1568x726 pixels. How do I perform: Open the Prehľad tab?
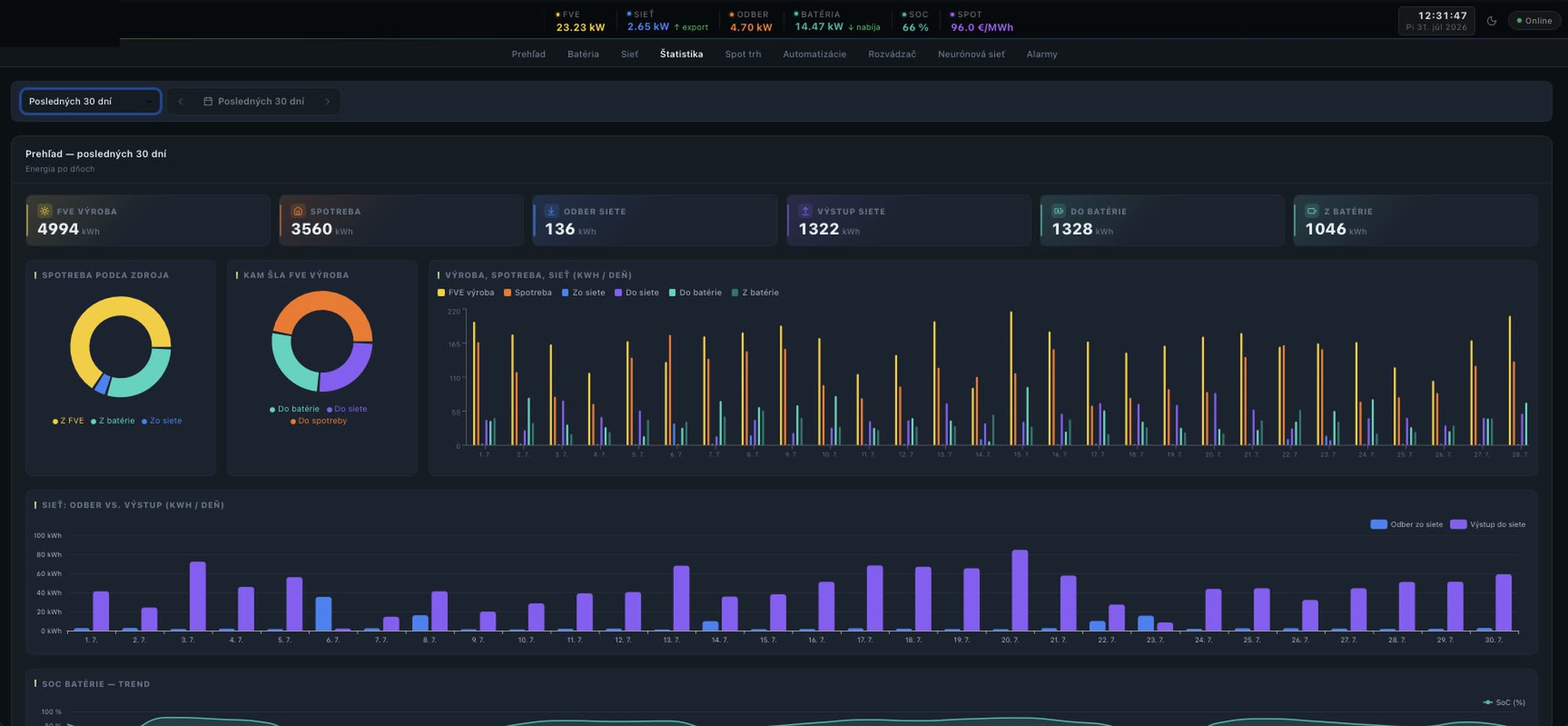point(528,54)
